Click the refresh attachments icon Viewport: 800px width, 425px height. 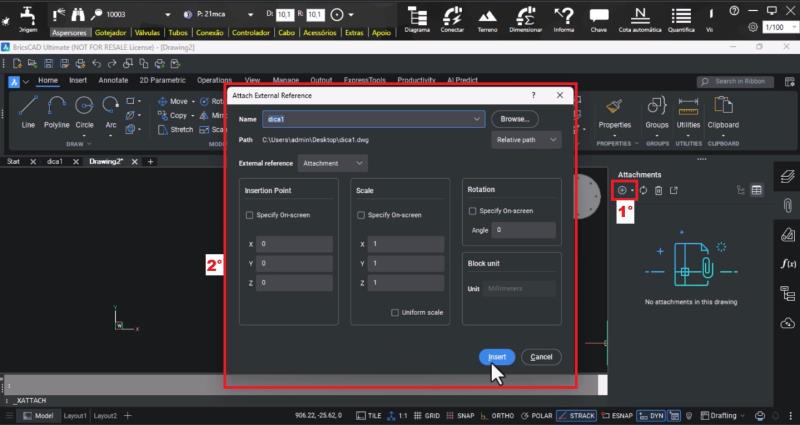(x=644, y=190)
